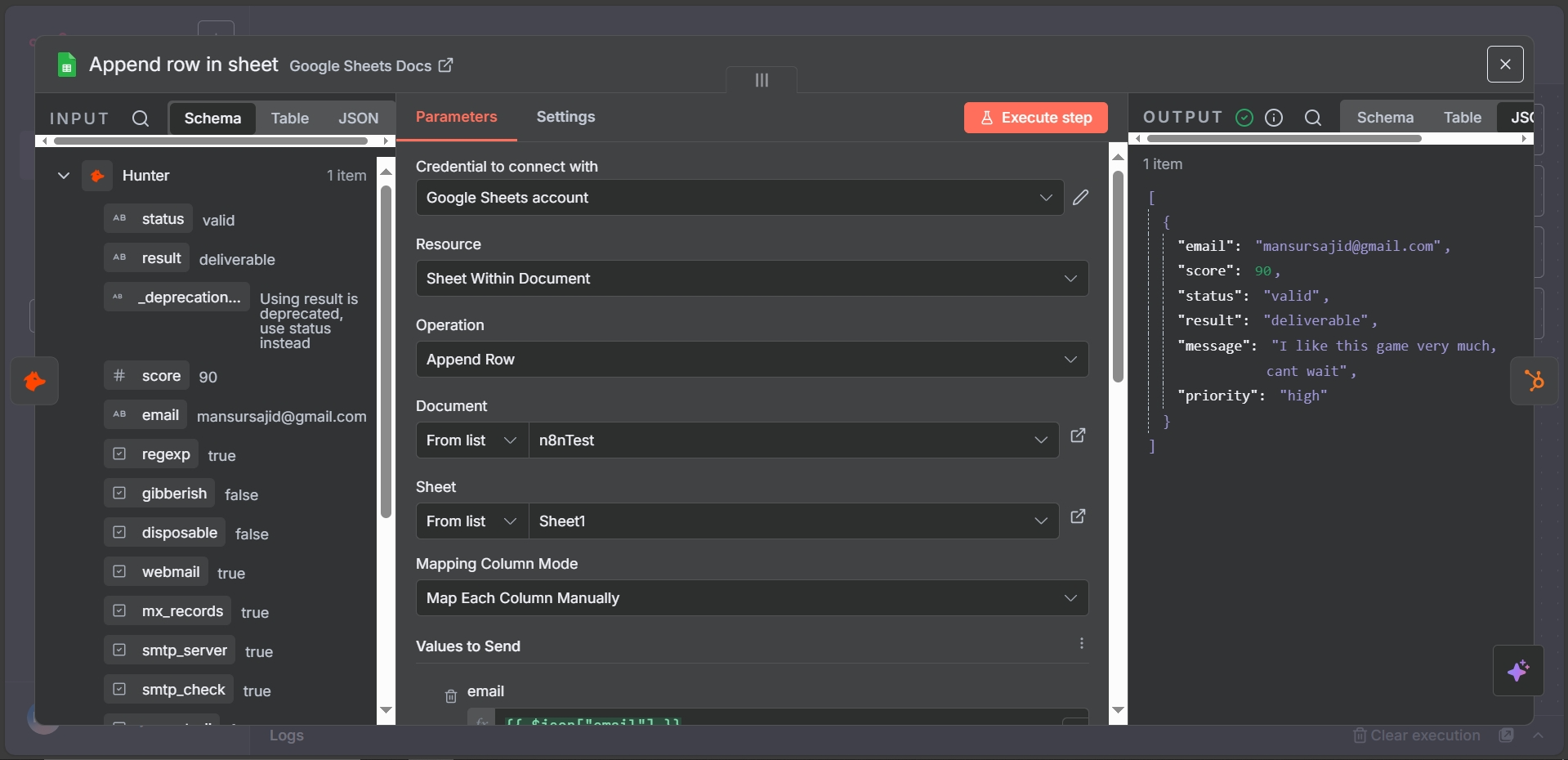The image size is (1568, 760).
Task: Select the webmail field pill
Action: click(156, 572)
